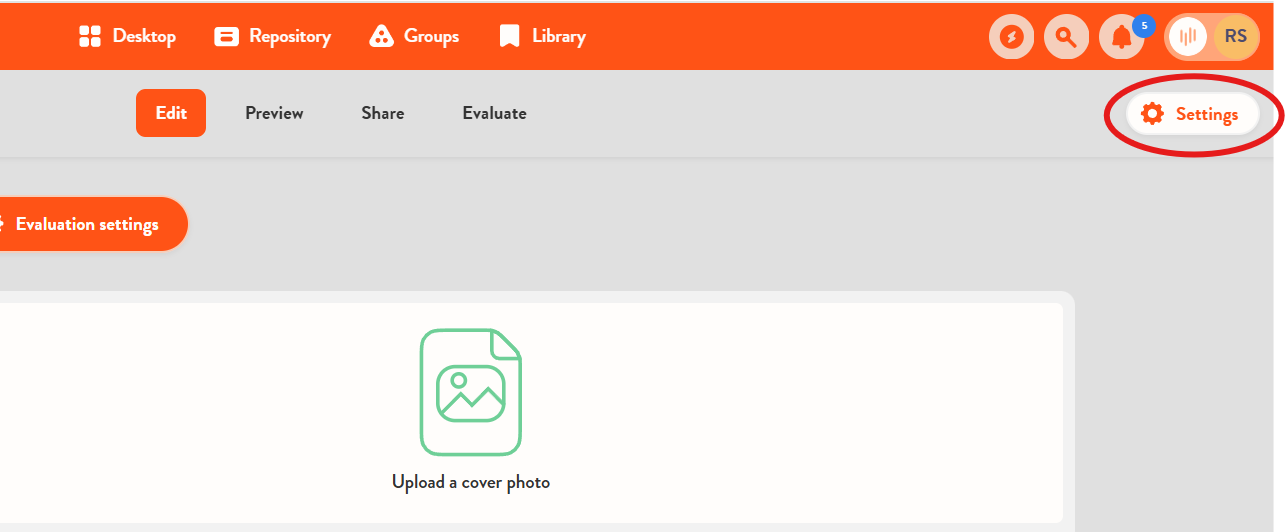
Task: Click the green image file icon
Action: (470, 392)
